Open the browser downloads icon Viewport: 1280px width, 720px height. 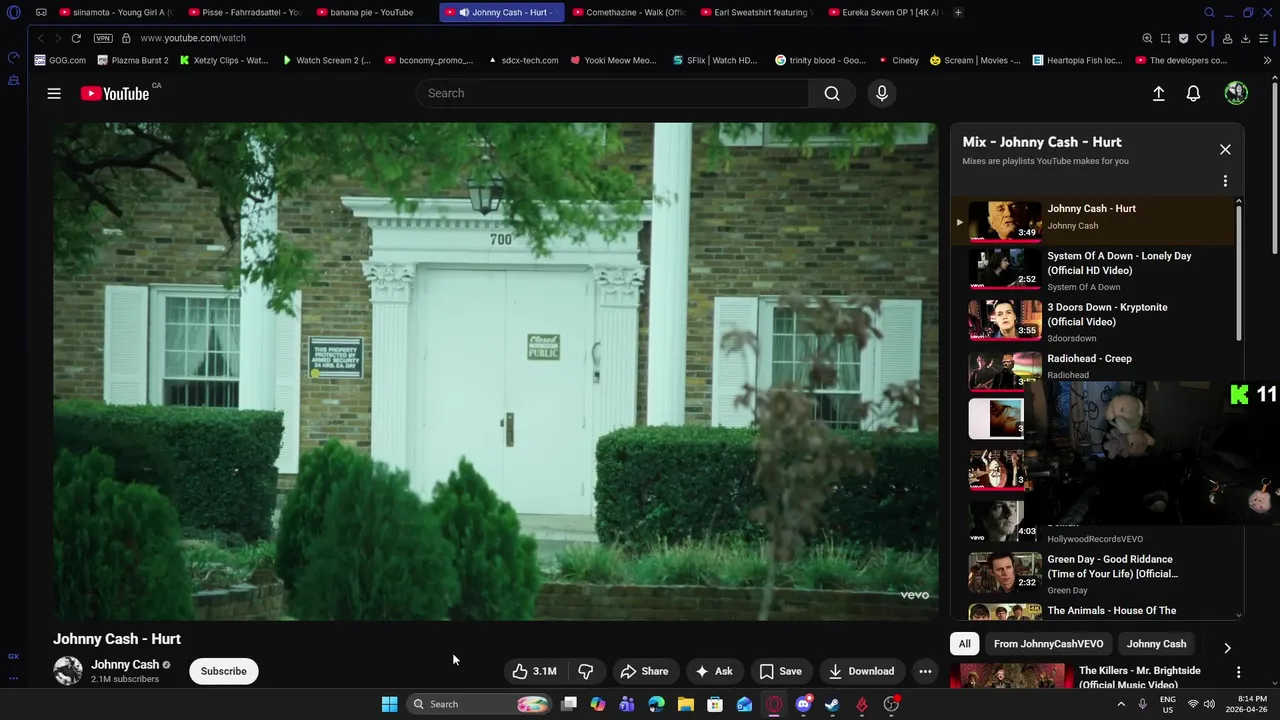tap(1245, 38)
